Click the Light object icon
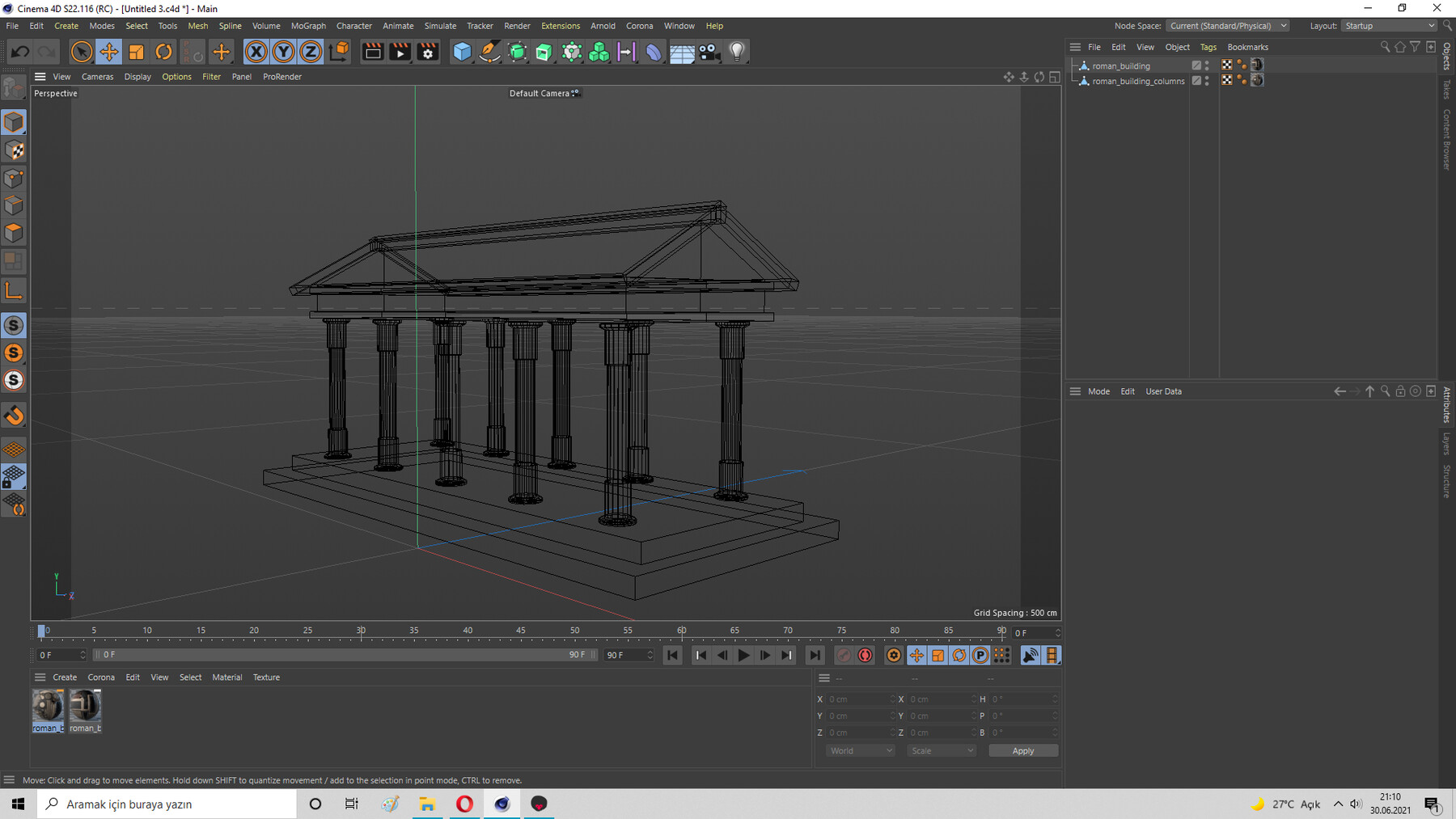The height and width of the screenshot is (819, 1456). (x=736, y=52)
